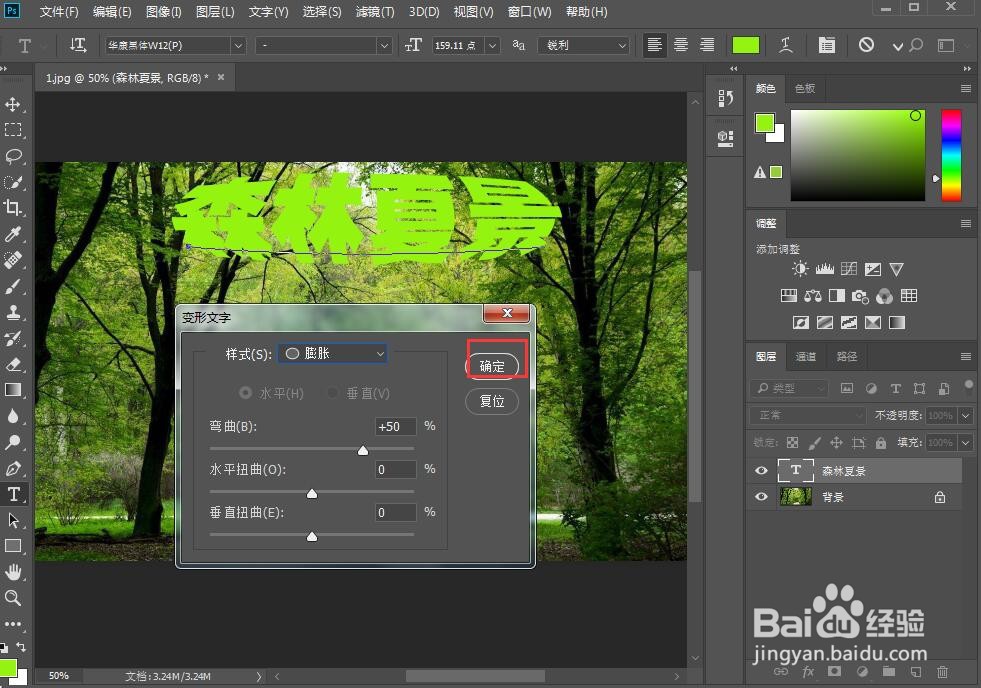
Task: Select the Pen tool
Action: point(13,468)
